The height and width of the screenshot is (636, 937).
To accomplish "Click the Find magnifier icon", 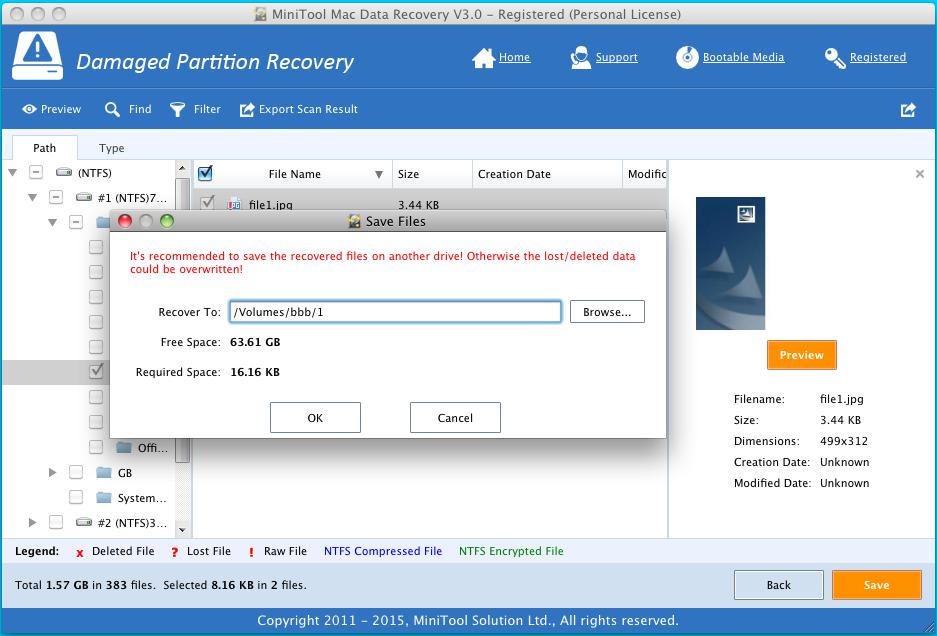I will coord(112,109).
